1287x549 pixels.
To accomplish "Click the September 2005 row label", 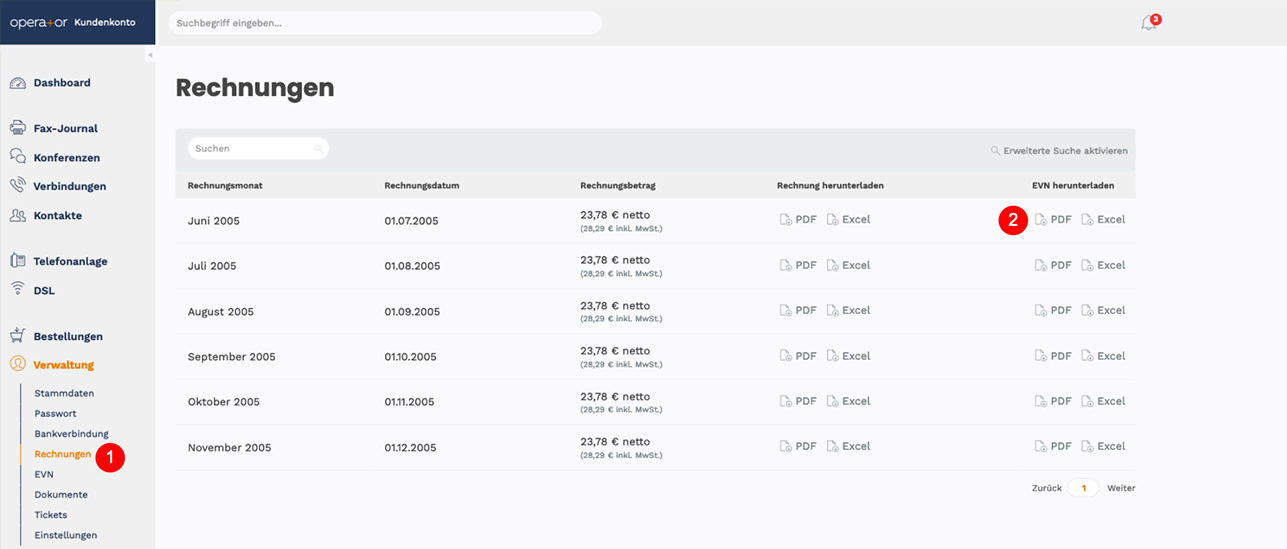I will 232,357.
